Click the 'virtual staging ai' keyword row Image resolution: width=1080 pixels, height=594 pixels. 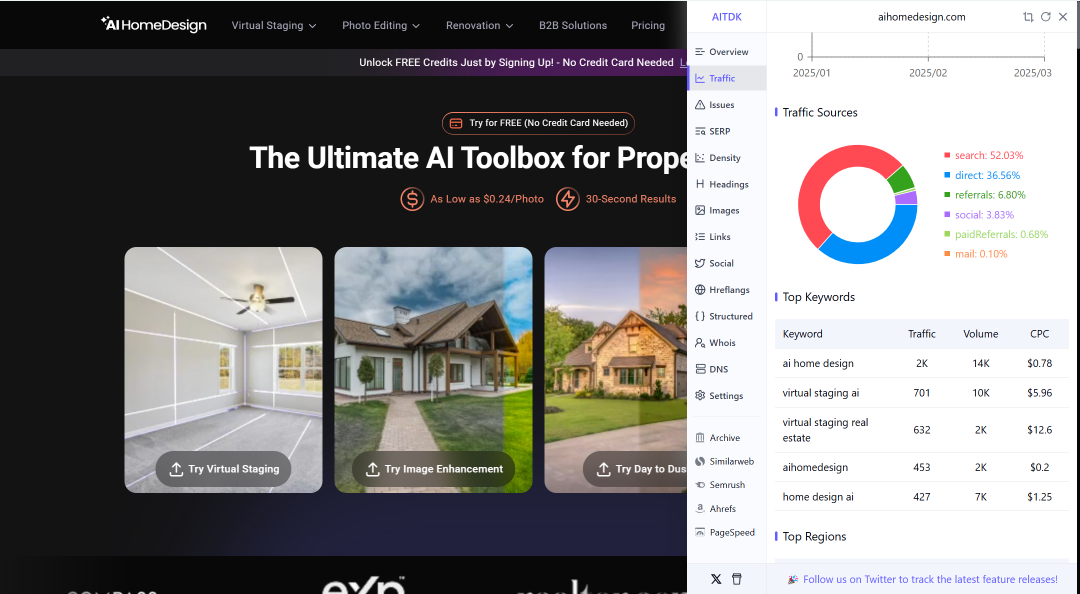pyautogui.click(x=922, y=393)
